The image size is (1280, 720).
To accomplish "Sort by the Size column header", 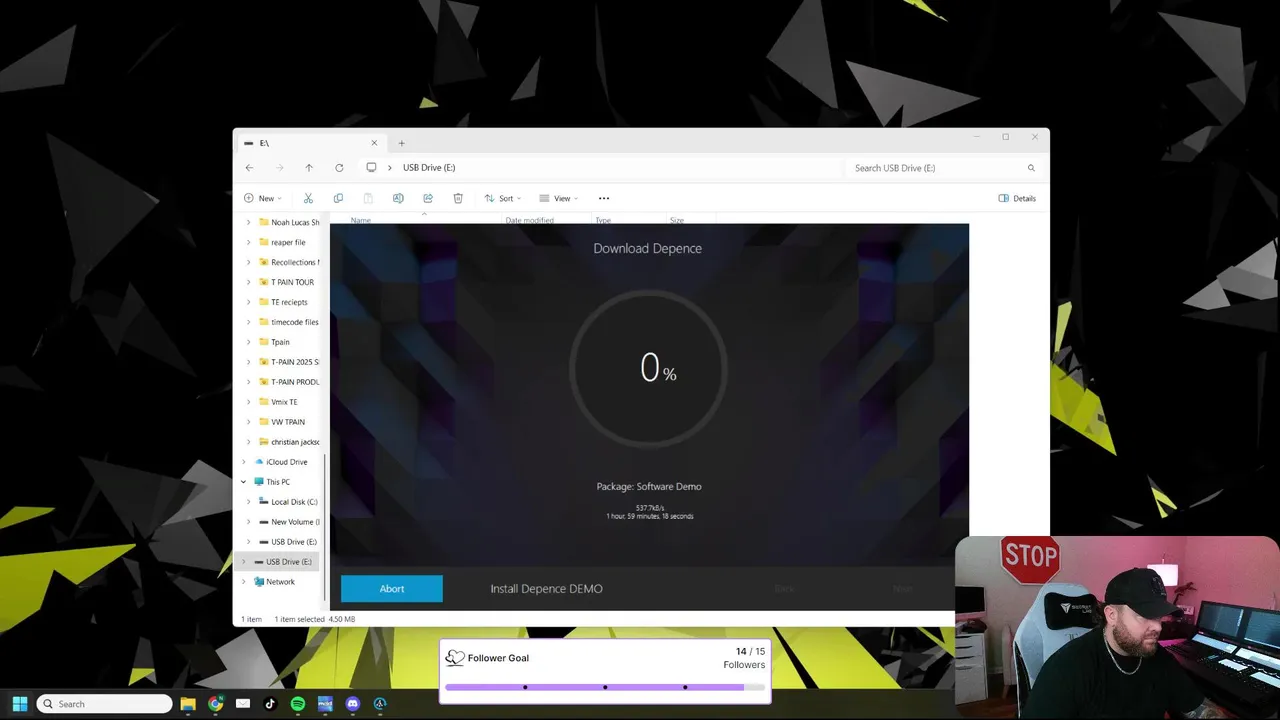I will click(677, 220).
